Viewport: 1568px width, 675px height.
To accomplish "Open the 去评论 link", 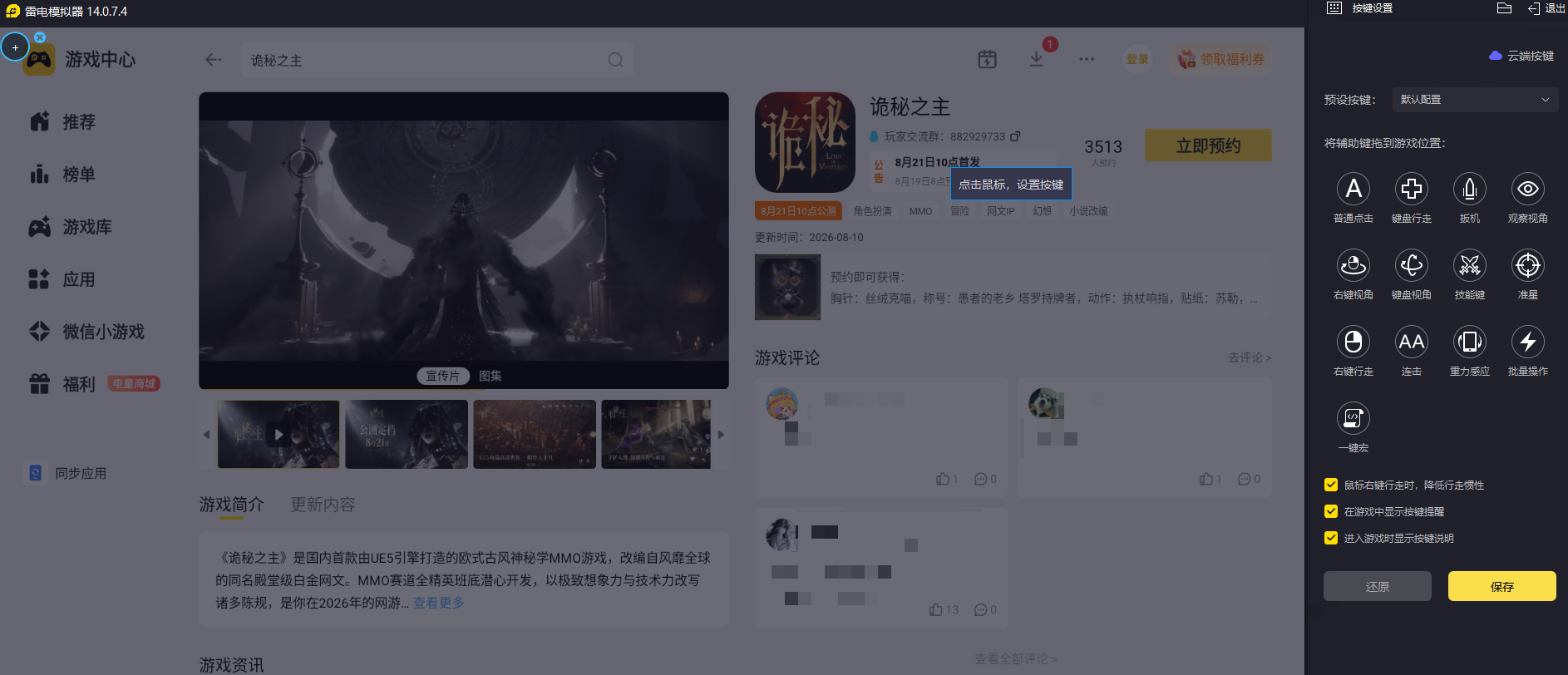I will pos(1250,357).
